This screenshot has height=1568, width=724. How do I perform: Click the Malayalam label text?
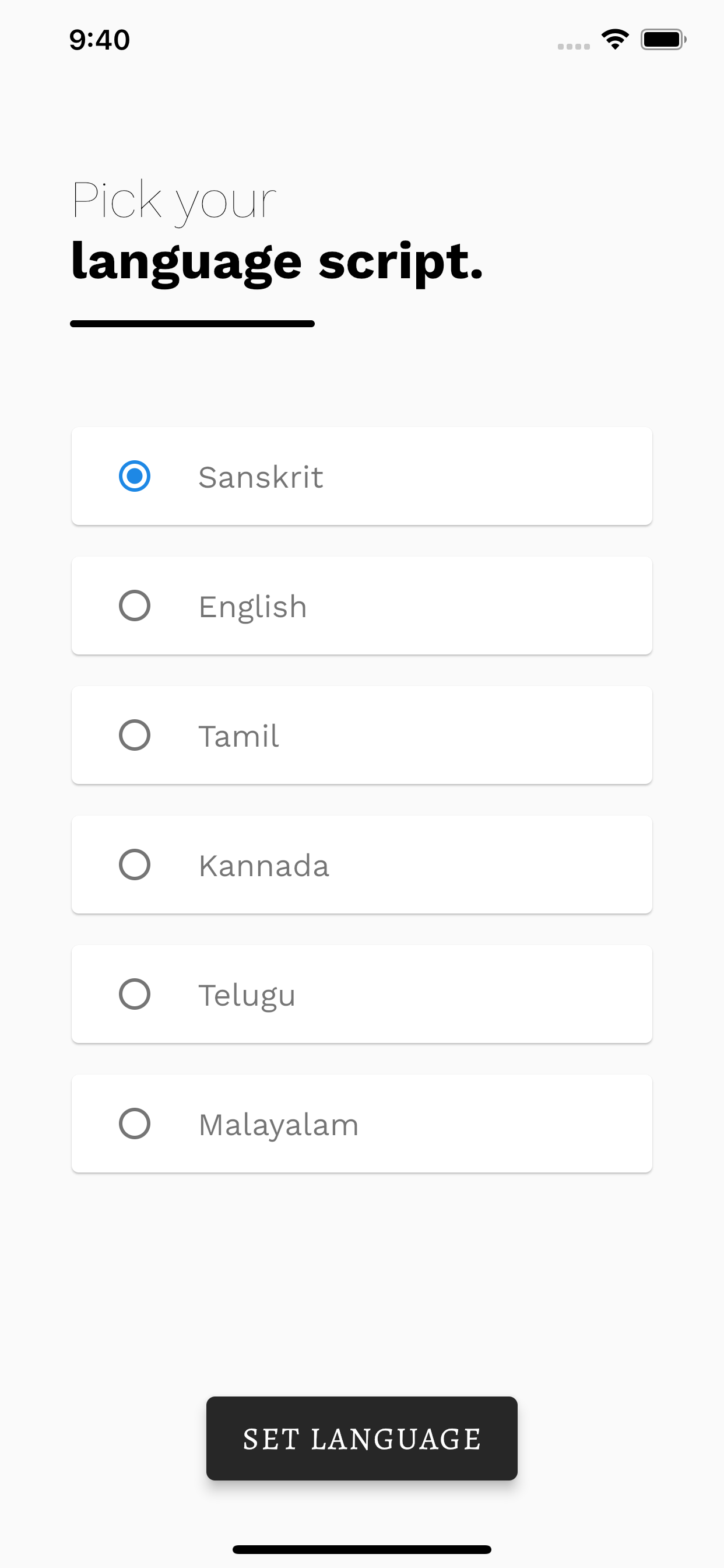click(279, 1125)
